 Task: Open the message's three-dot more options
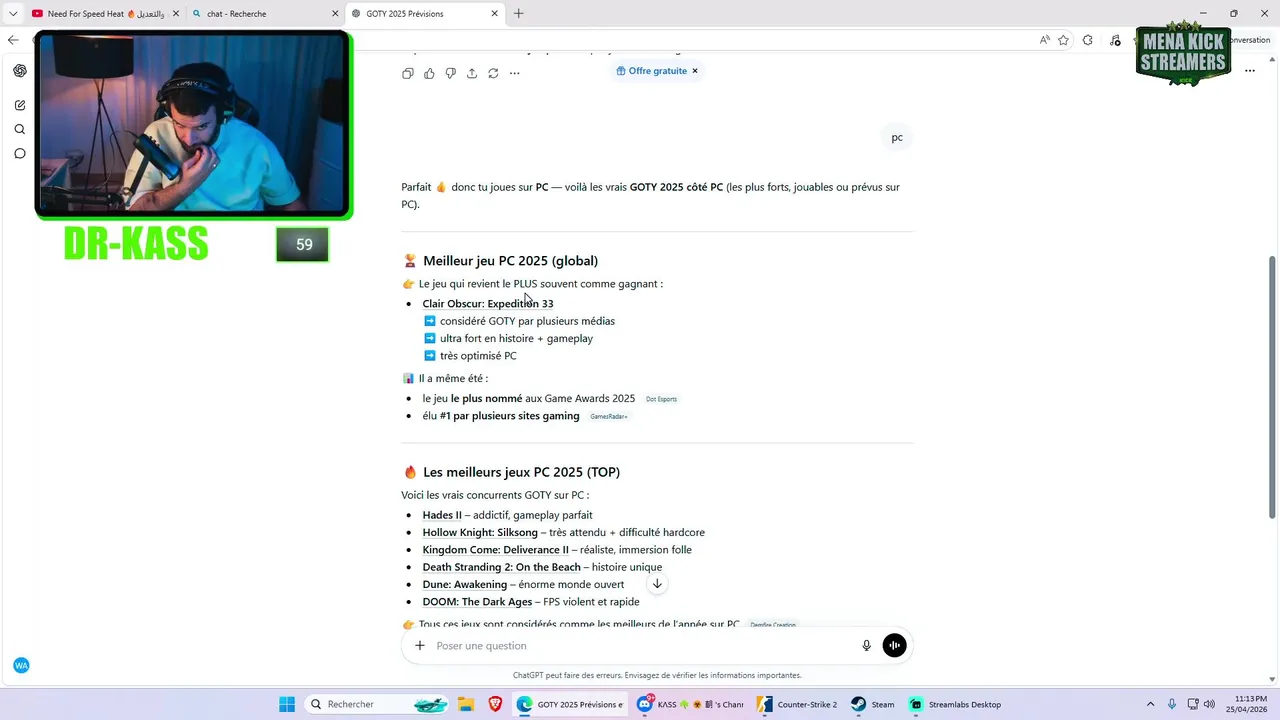(x=514, y=73)
